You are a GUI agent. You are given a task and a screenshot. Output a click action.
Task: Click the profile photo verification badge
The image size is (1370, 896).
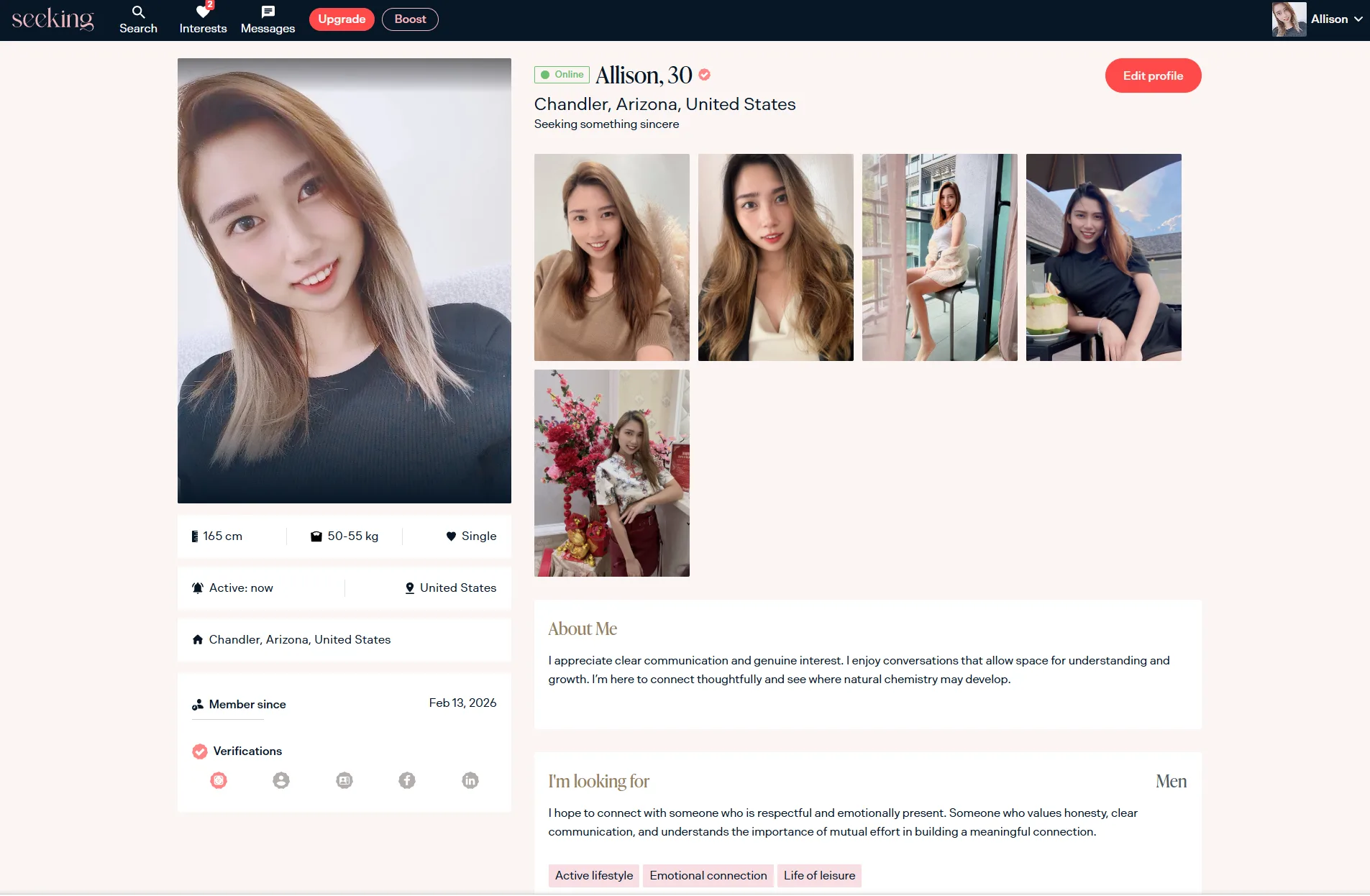(x=281, y=780)
